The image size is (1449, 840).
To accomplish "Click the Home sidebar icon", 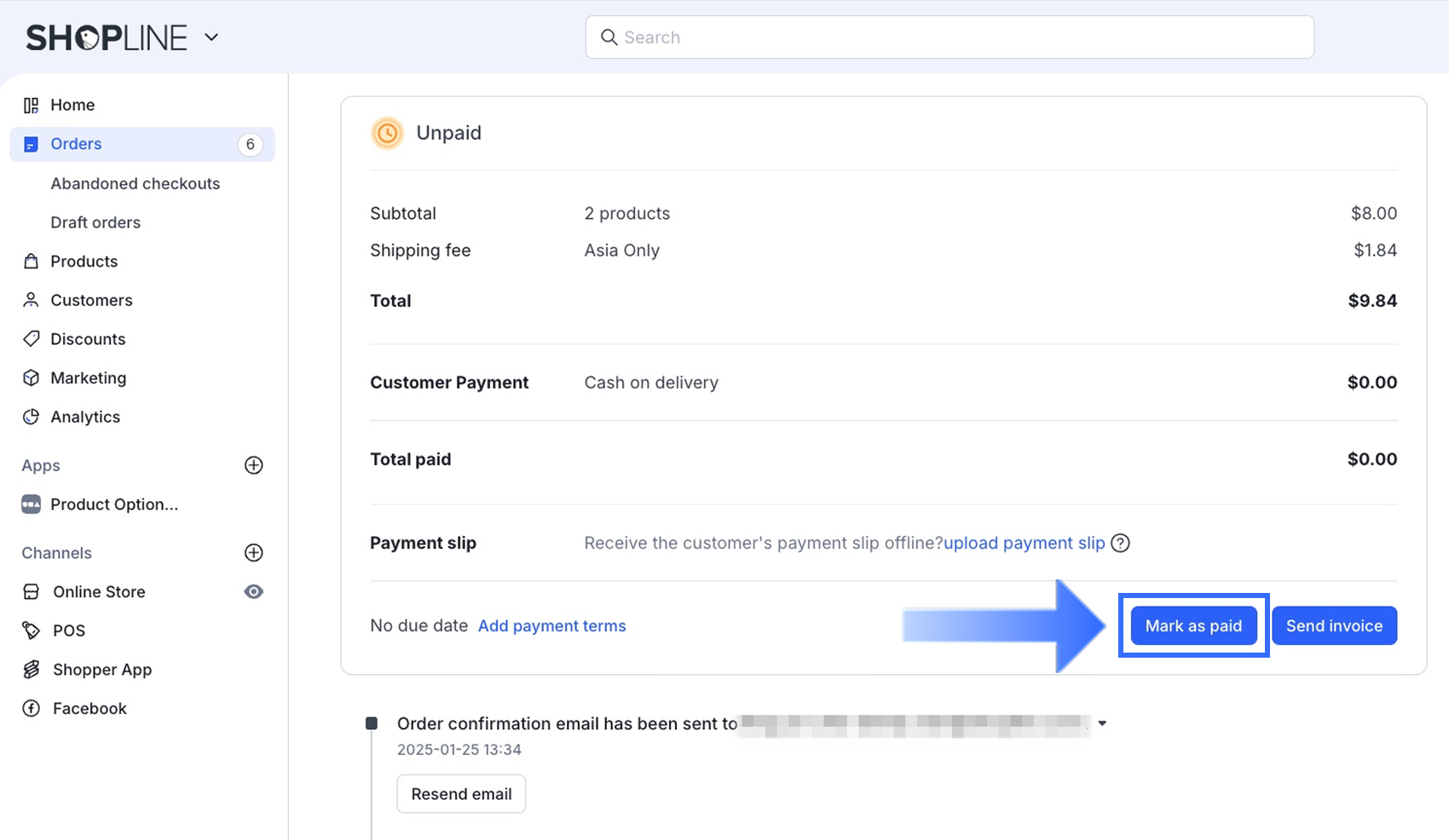I will click(x=32, y=105).
